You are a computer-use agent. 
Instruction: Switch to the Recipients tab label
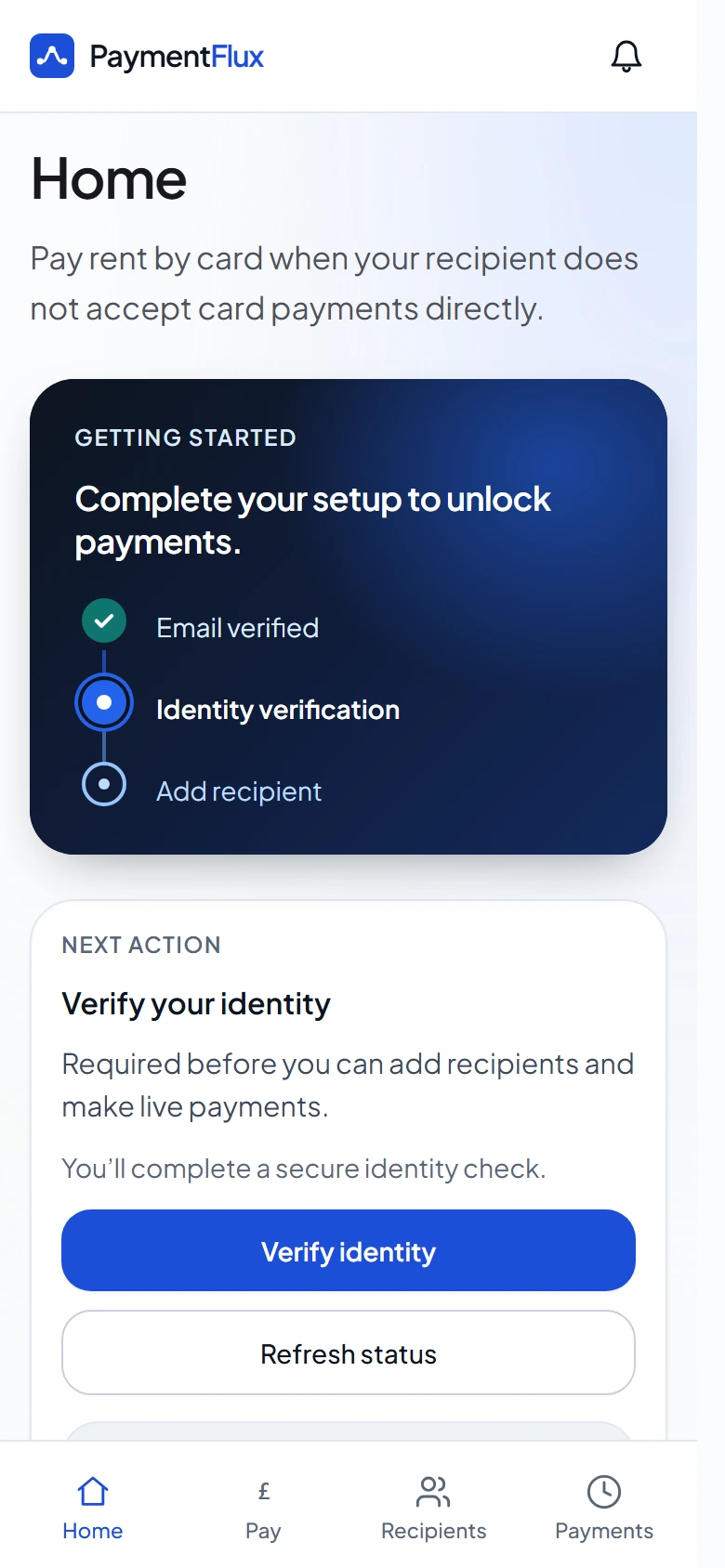coord(433,1531)
